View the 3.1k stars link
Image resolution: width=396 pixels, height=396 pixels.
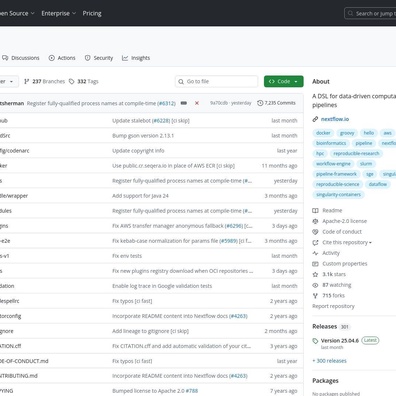329,275
